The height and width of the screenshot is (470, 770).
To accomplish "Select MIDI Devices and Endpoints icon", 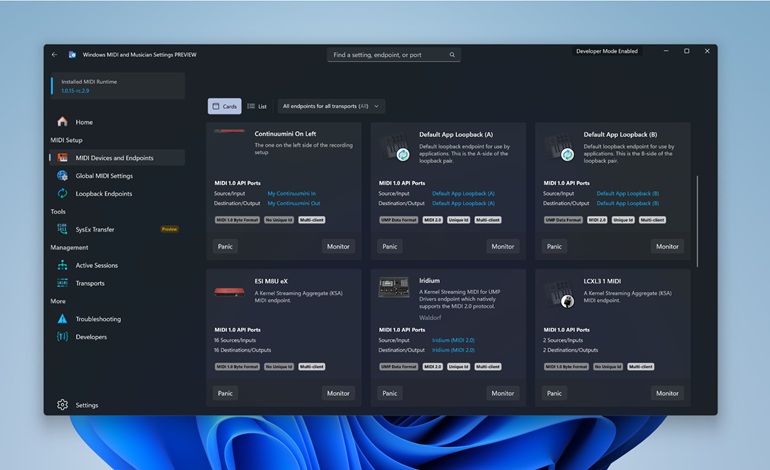I will click(x=62, y=158).
